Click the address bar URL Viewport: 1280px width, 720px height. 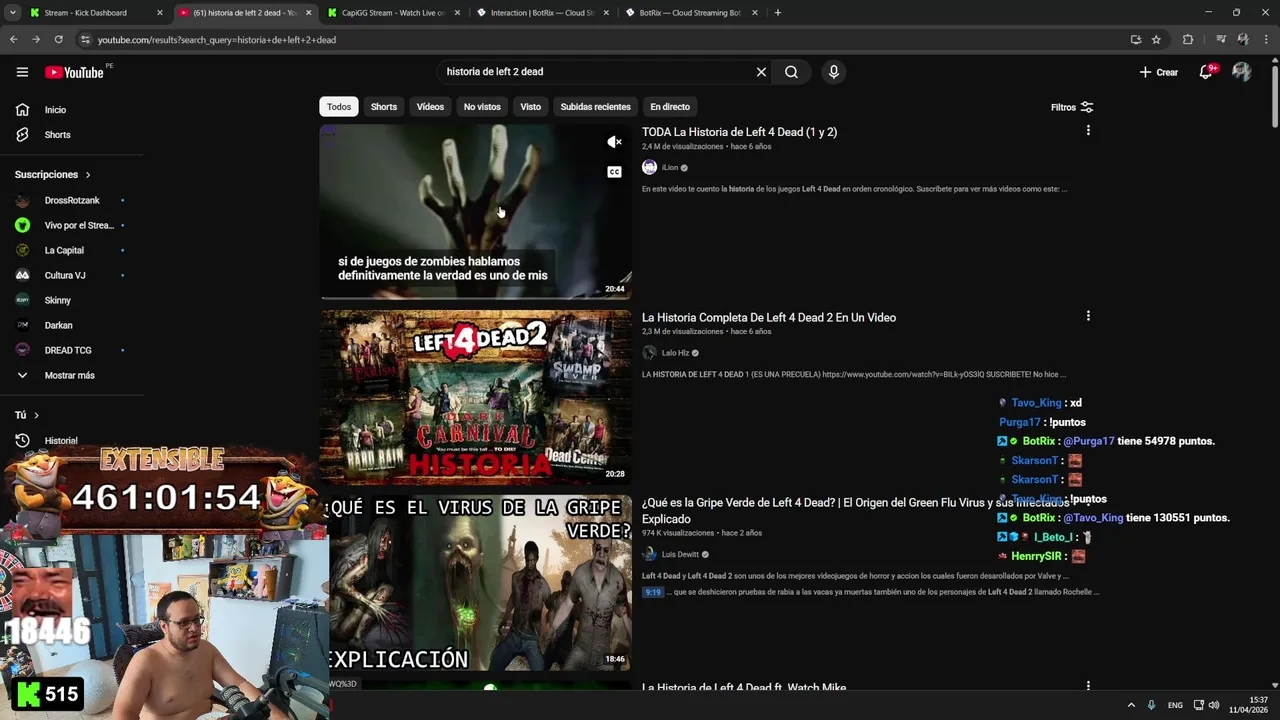pyautogui.click(x=216, y=40)
